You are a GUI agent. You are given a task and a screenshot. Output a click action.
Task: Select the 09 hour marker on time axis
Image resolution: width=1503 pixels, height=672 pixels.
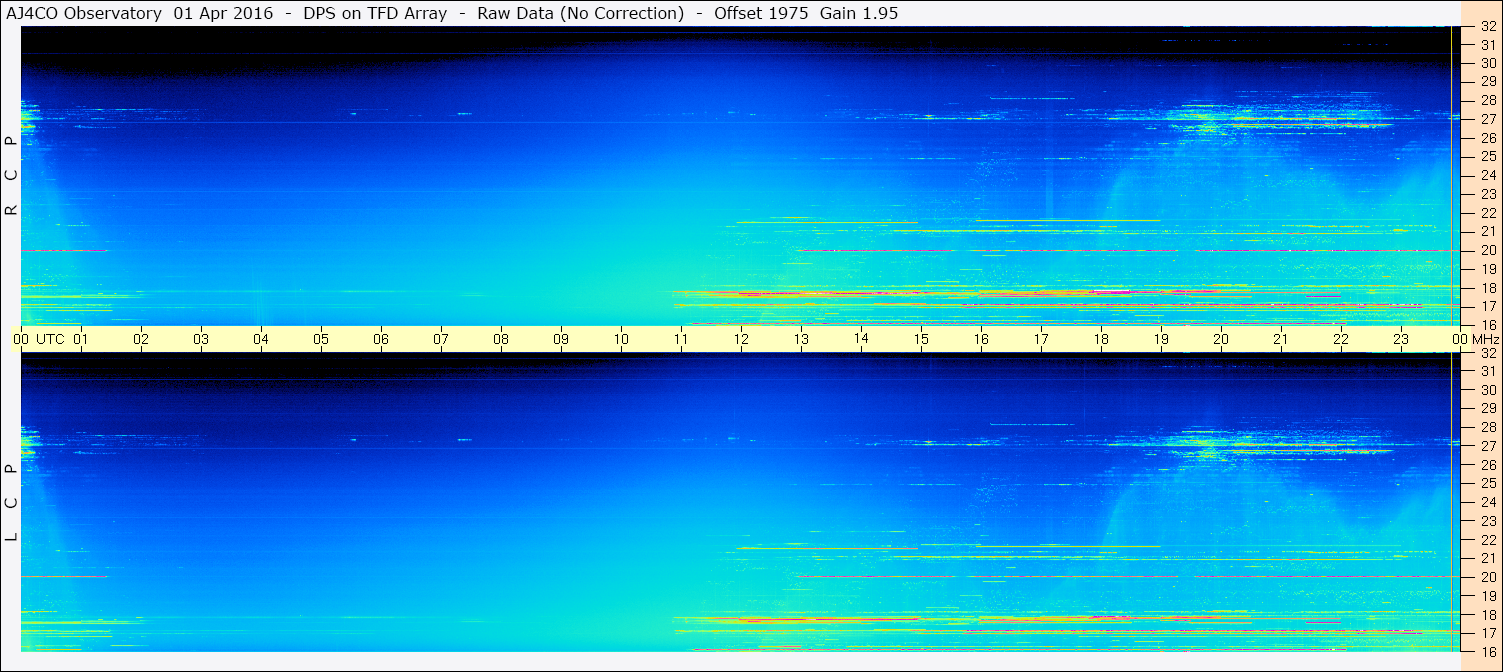(x=561, y=339)
